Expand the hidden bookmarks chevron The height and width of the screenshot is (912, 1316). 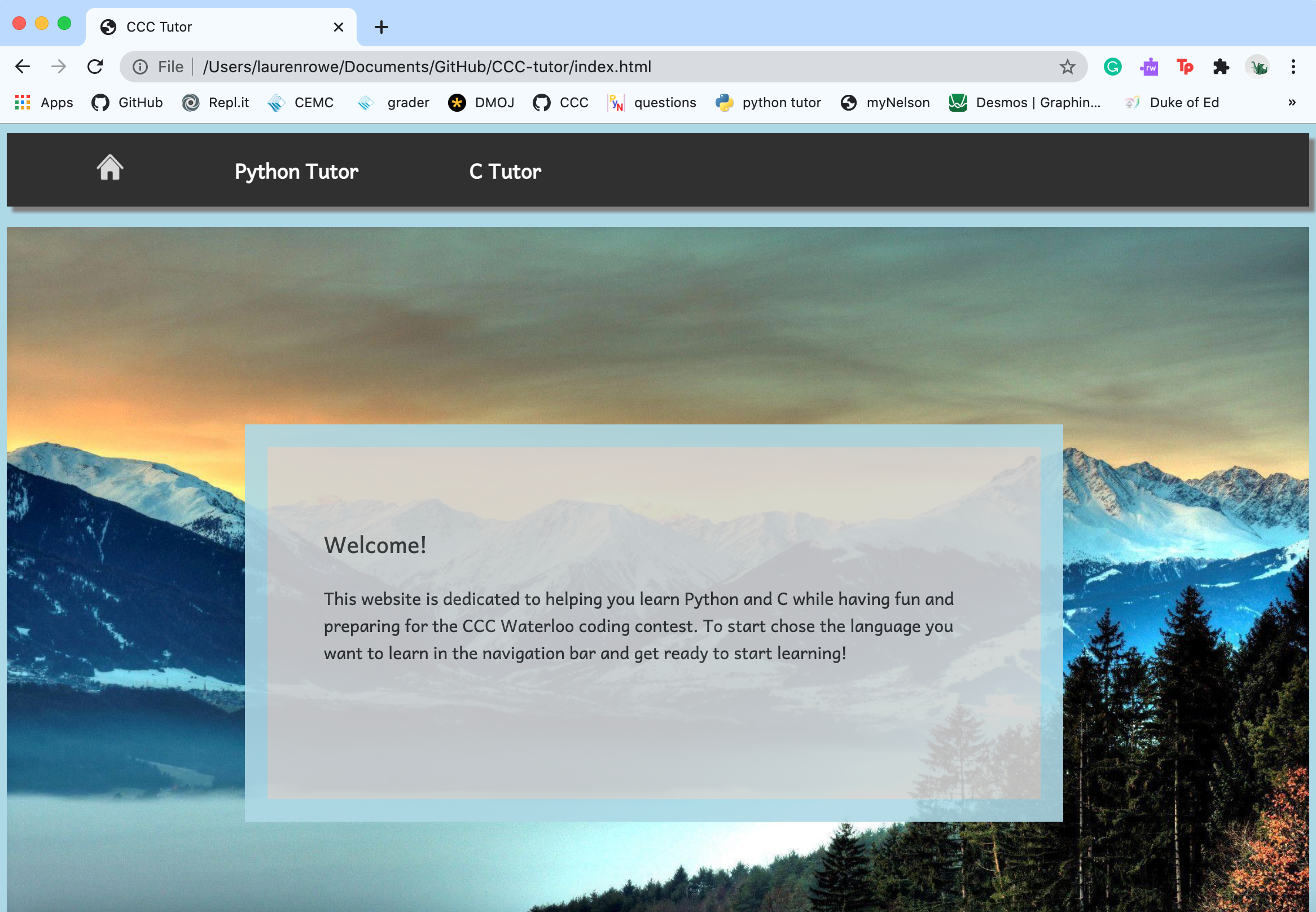tap(1291, 103)
